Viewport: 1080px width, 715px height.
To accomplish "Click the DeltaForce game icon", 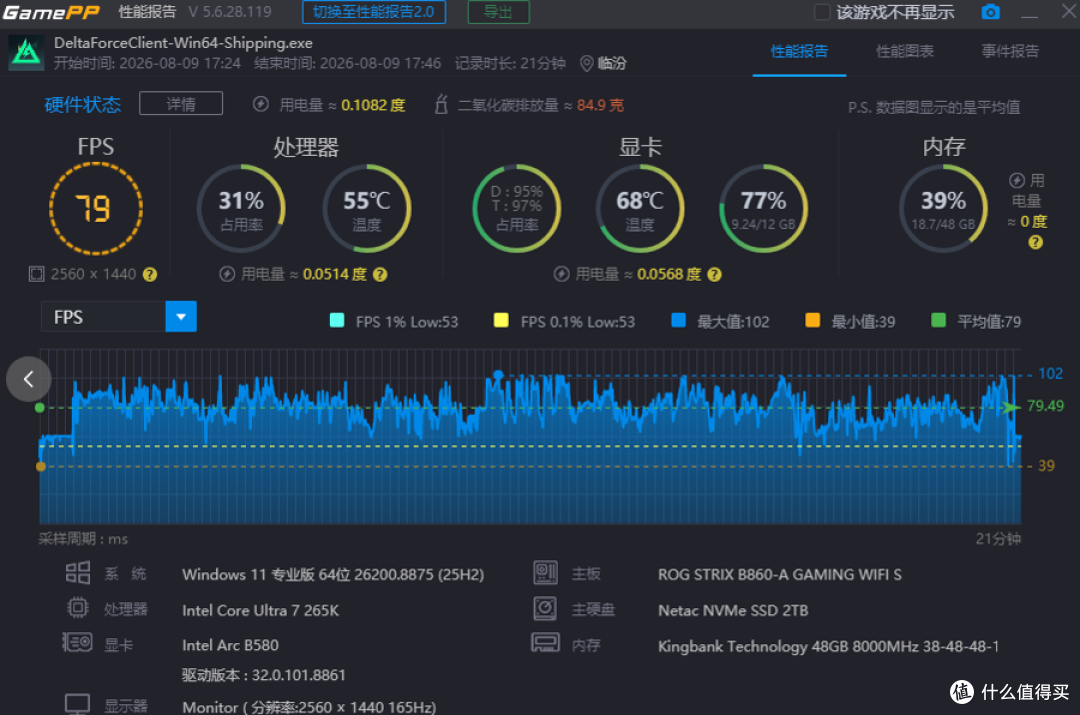I will pyautogui.click(x=26, y=53).
